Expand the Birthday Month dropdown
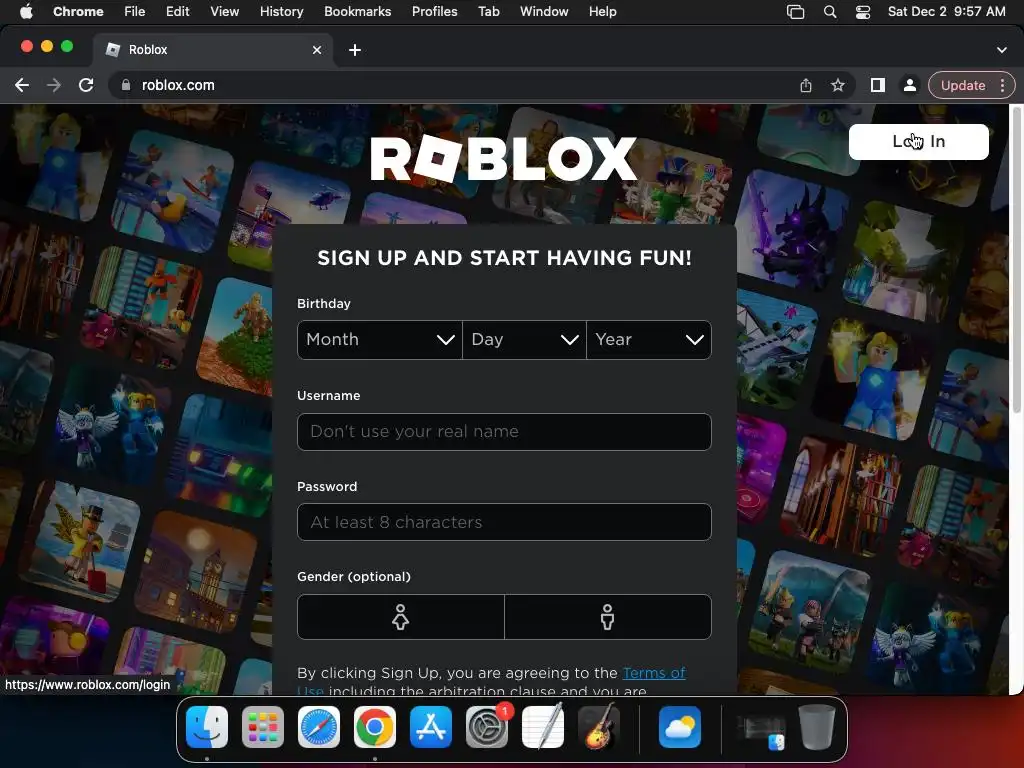Image resolution: width=1024 pixels, height=768 pixels. point(379,340)
